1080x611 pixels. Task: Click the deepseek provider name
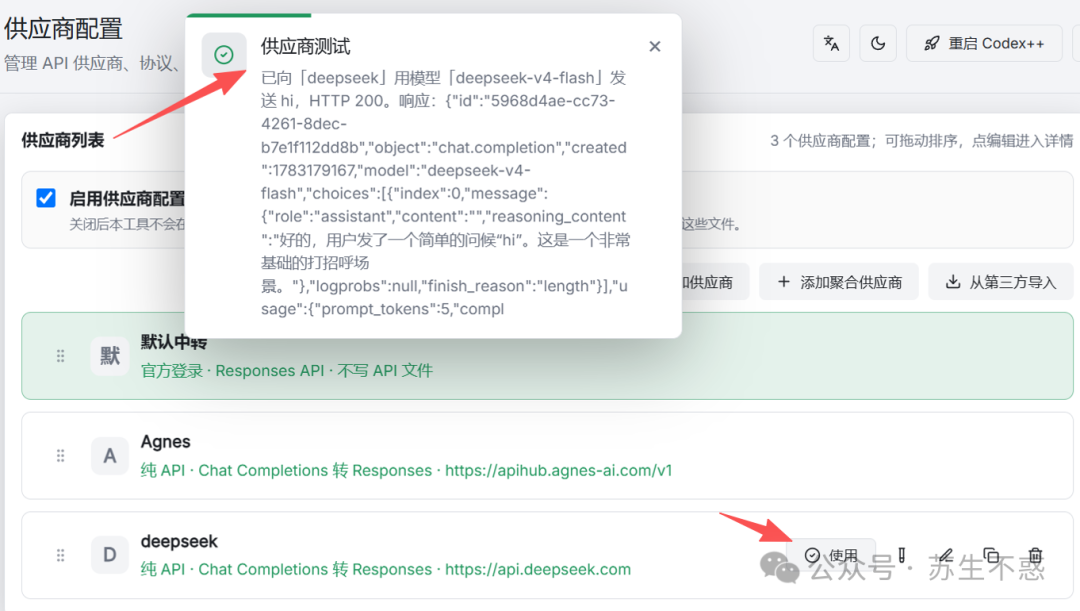tap(179, 541)
